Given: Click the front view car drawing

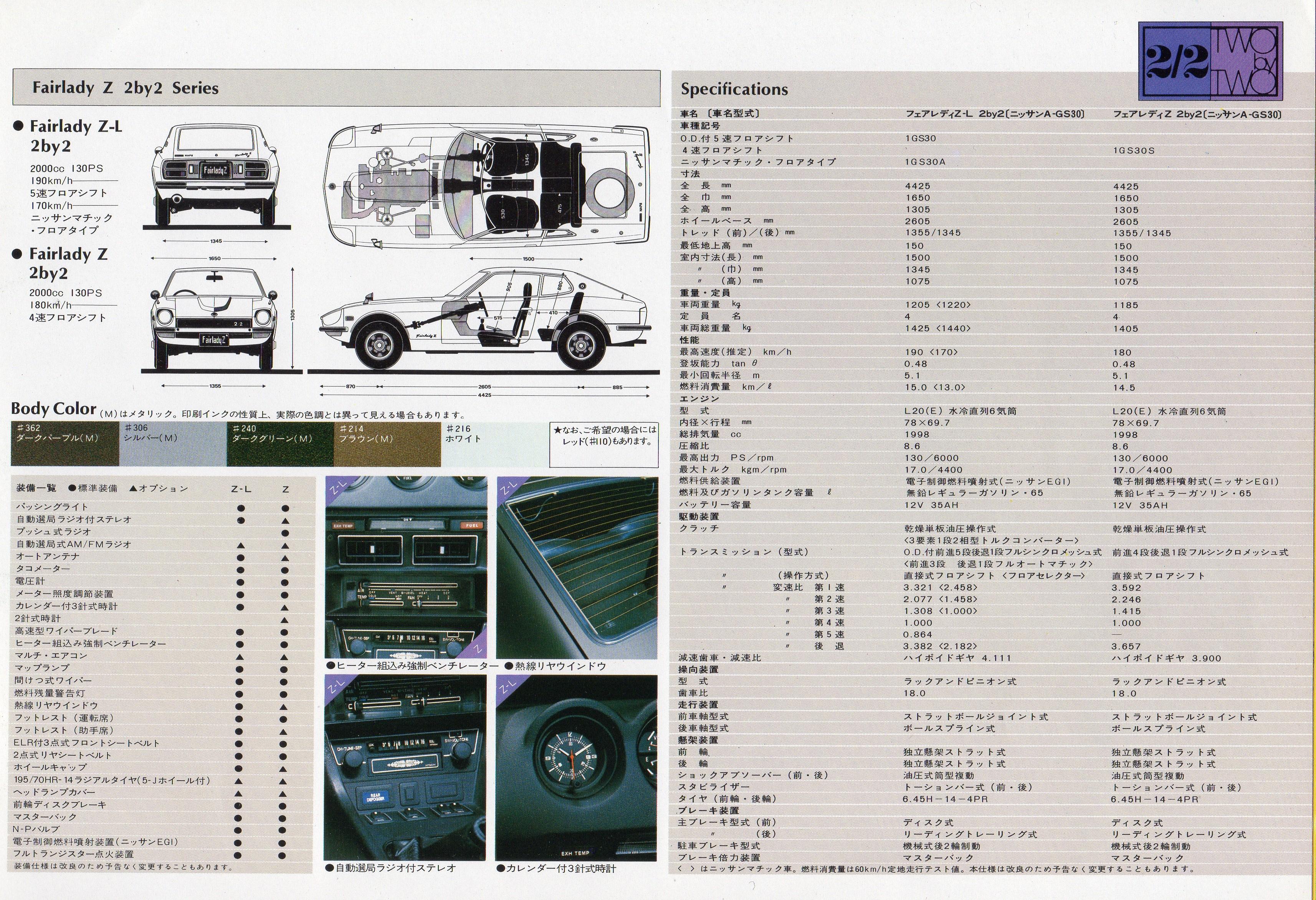Looking at the screenshot, I should 215,319.
